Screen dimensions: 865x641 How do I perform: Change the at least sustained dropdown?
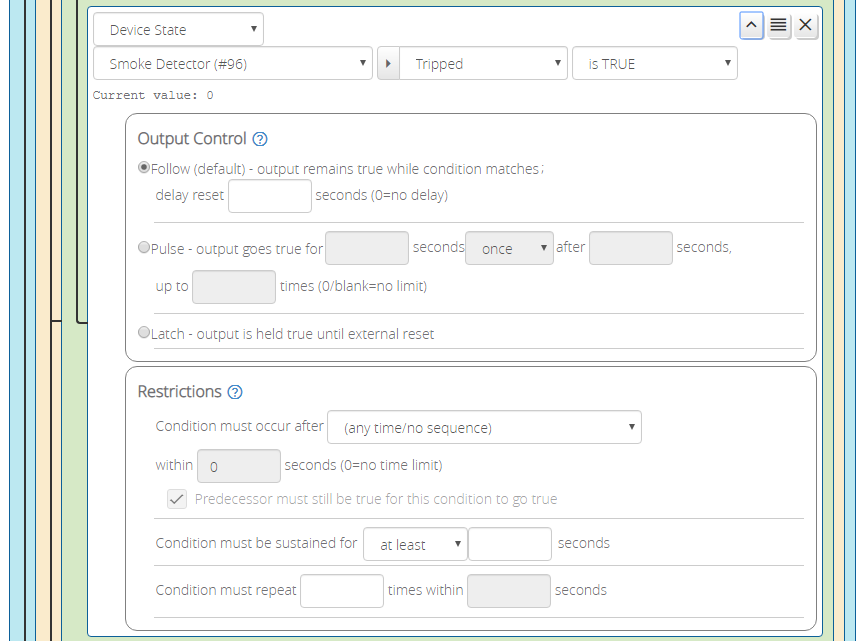click(415, 543)
